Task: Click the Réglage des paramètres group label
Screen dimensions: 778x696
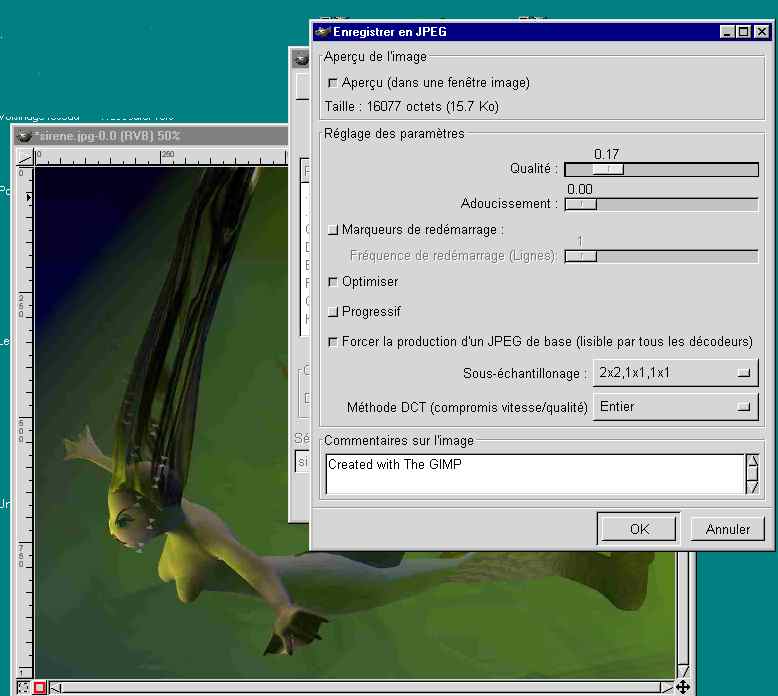Action: 394,134
